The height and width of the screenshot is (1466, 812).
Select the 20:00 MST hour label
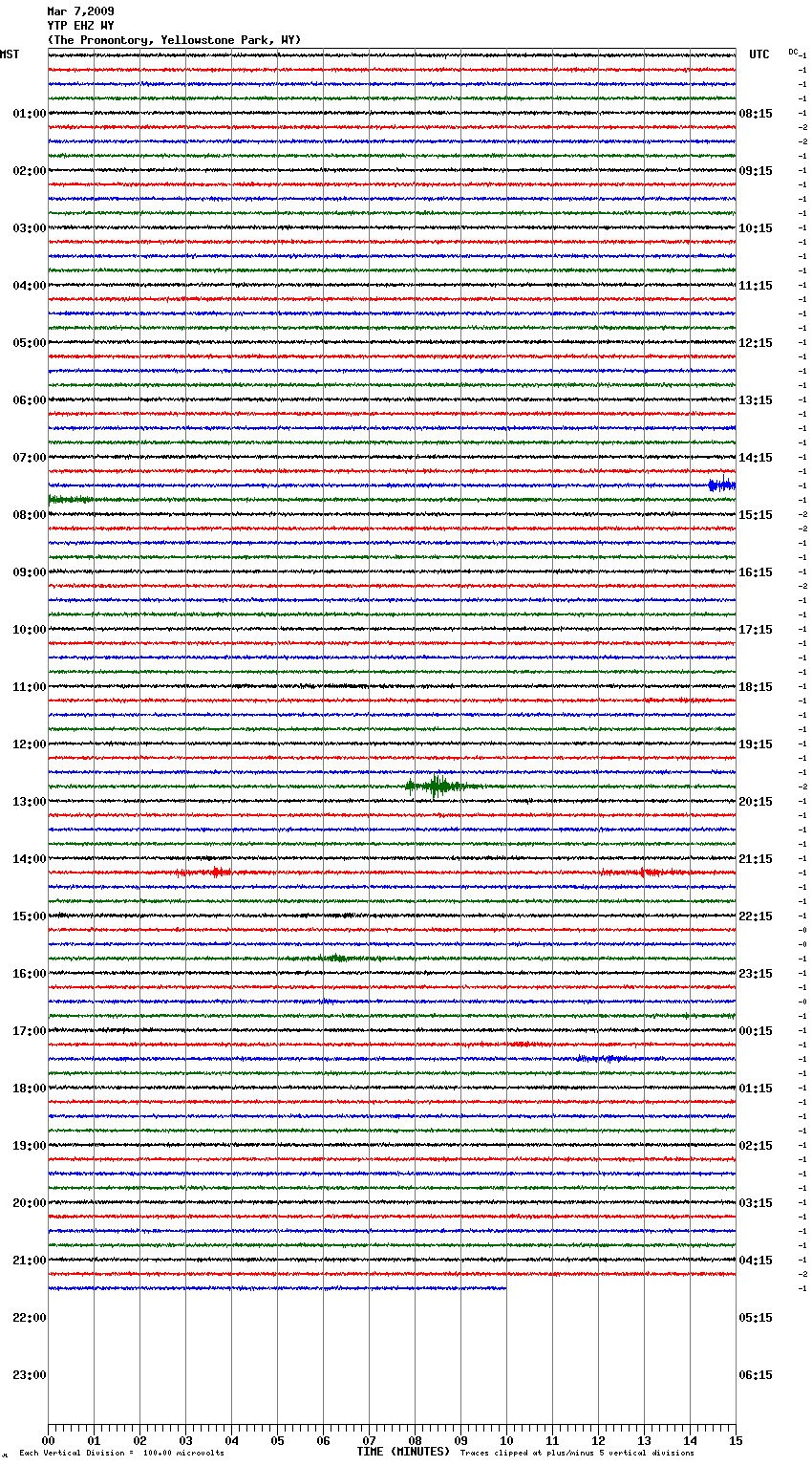tap(30, 1203)
